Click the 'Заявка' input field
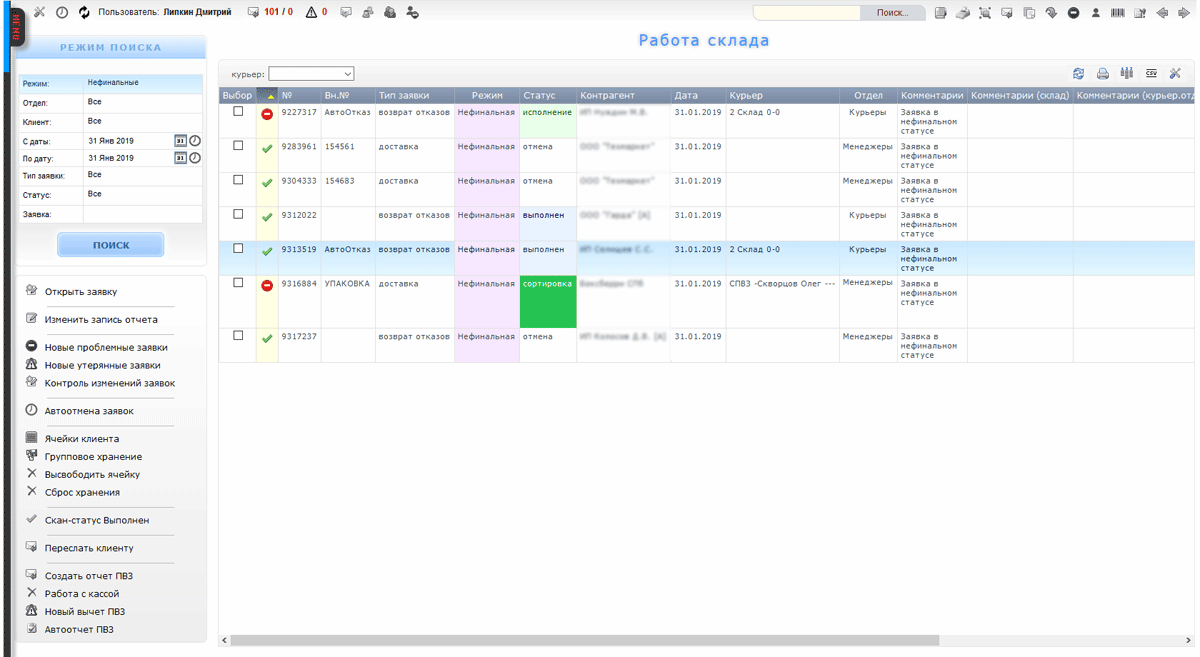 [142, 214]
